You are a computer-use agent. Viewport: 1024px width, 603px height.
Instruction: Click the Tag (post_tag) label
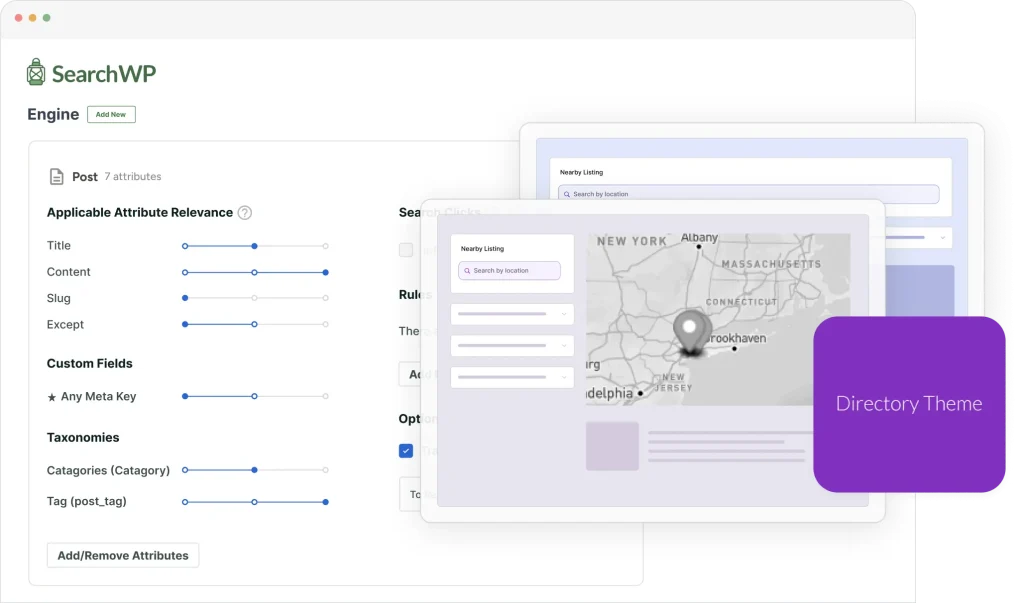[87, 501]
